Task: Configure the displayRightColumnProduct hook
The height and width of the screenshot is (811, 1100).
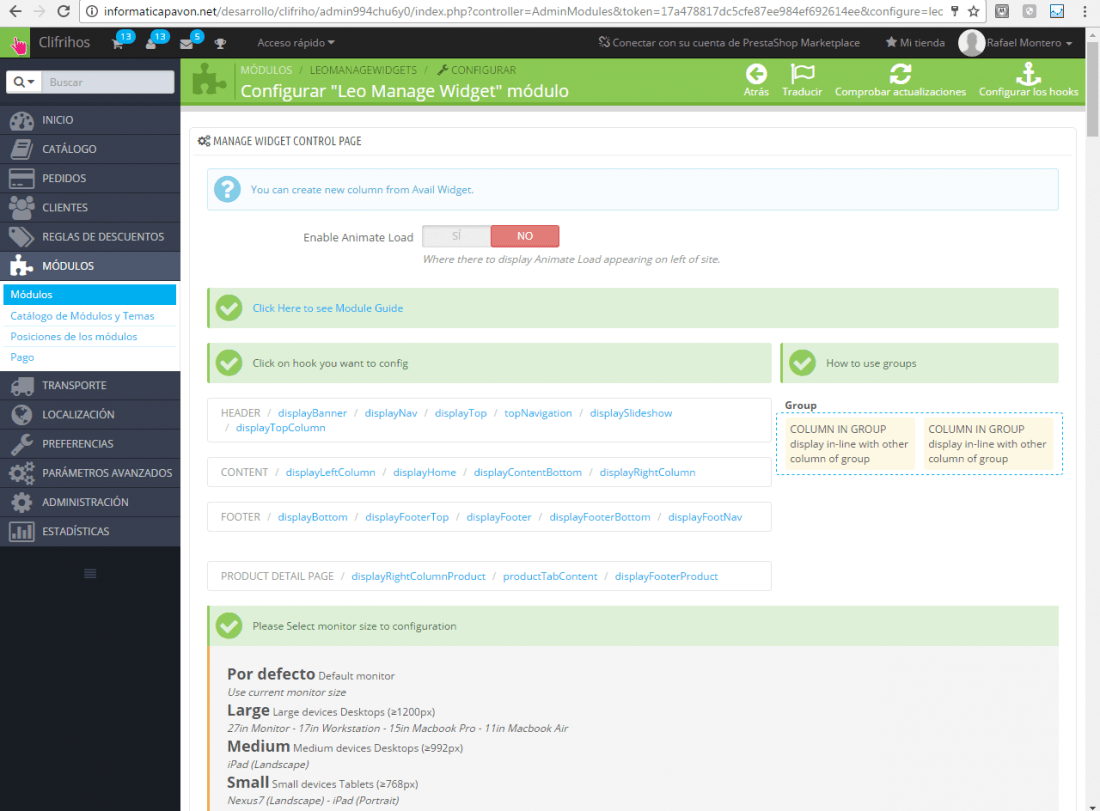Action: click(418, 577)
